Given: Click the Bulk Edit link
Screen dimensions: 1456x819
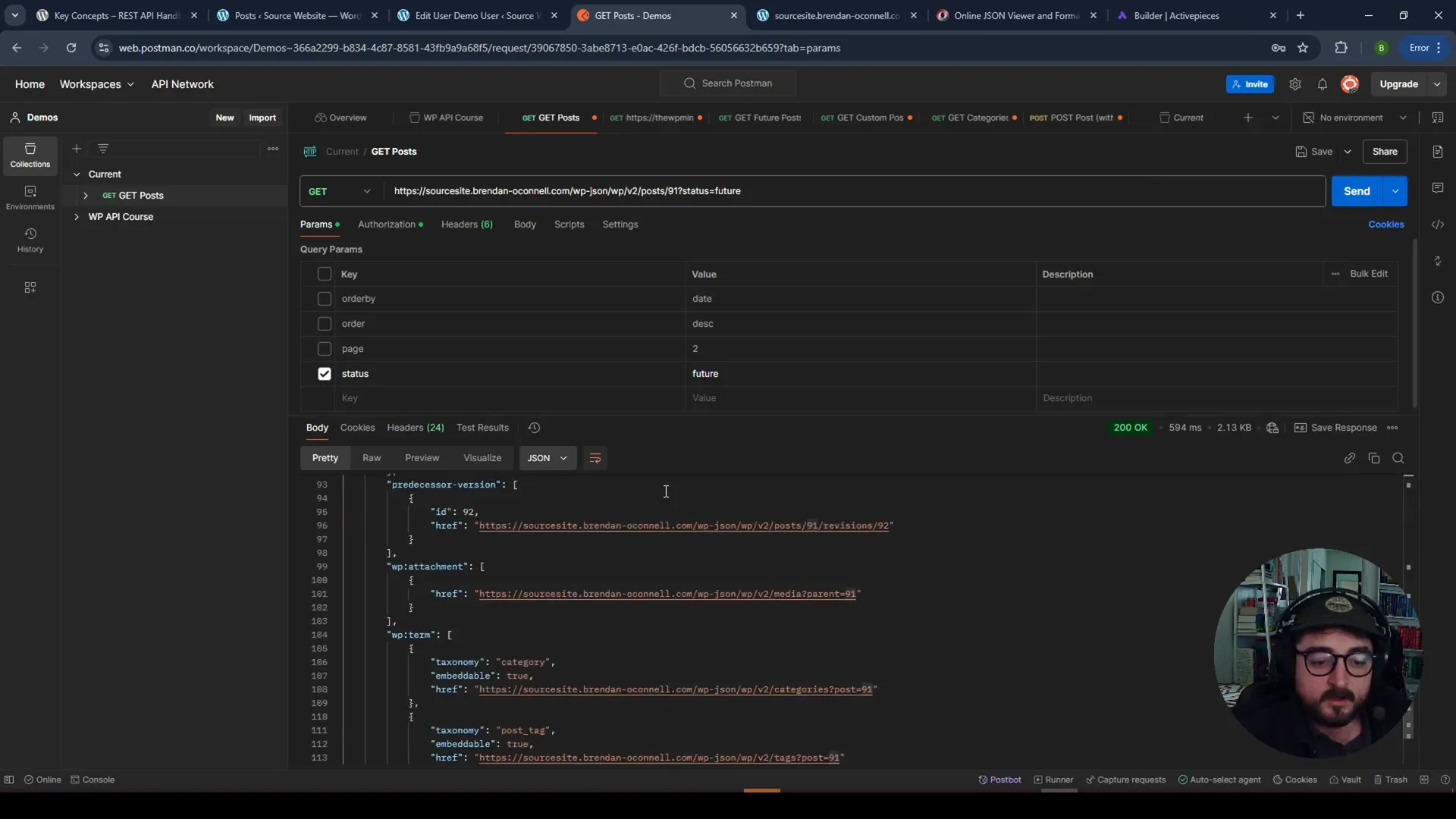Looking at the screenshot, I should click(x=1369, y=274).
